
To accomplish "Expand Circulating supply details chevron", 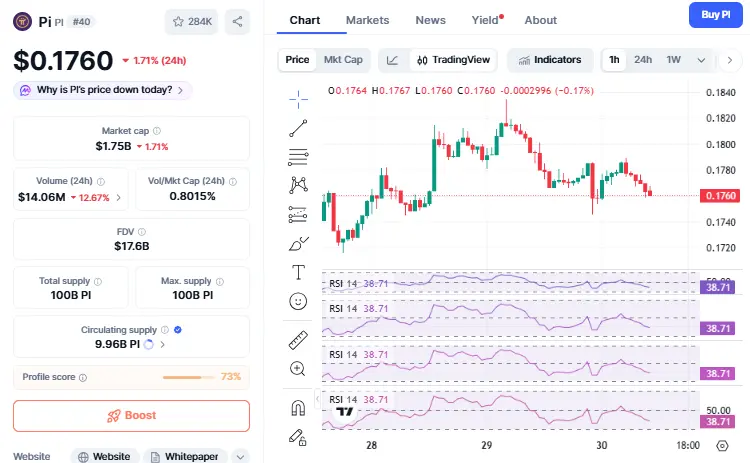I will click(x=163, y=344).
